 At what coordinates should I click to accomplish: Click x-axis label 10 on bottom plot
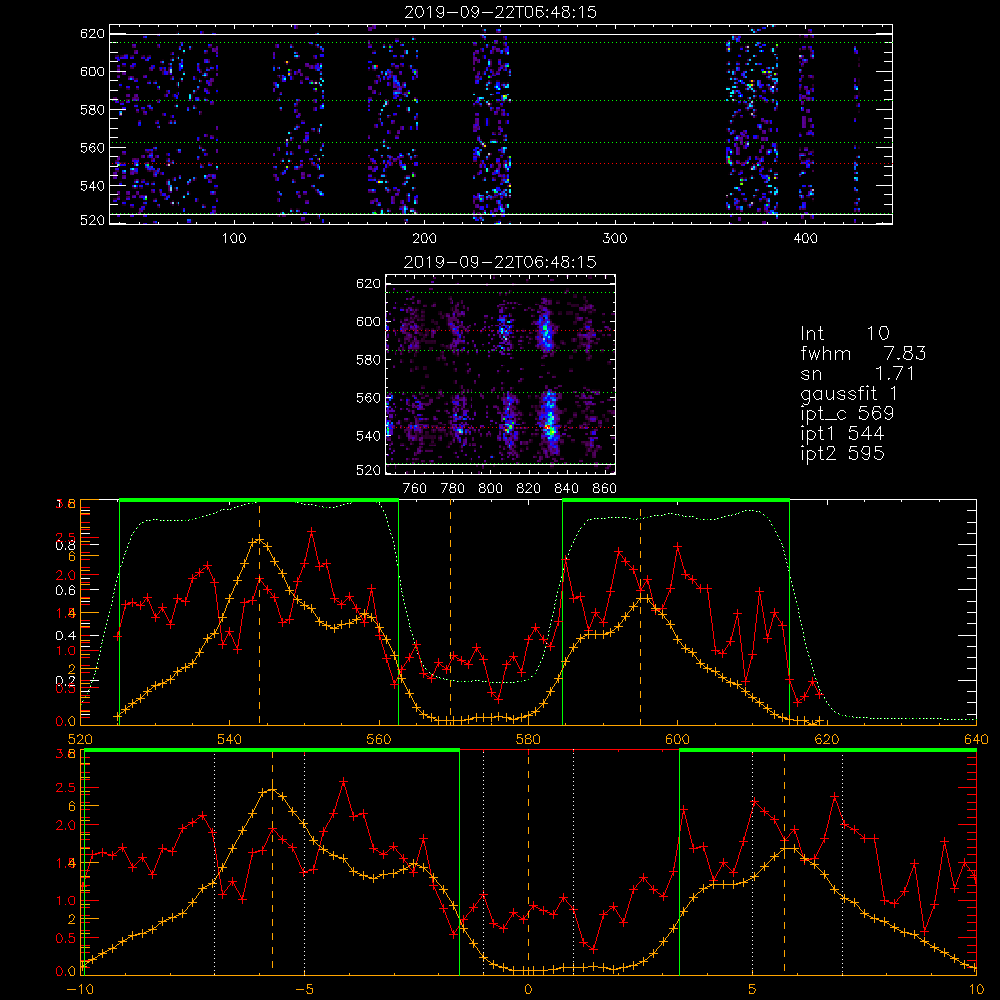tap(976, 990)
